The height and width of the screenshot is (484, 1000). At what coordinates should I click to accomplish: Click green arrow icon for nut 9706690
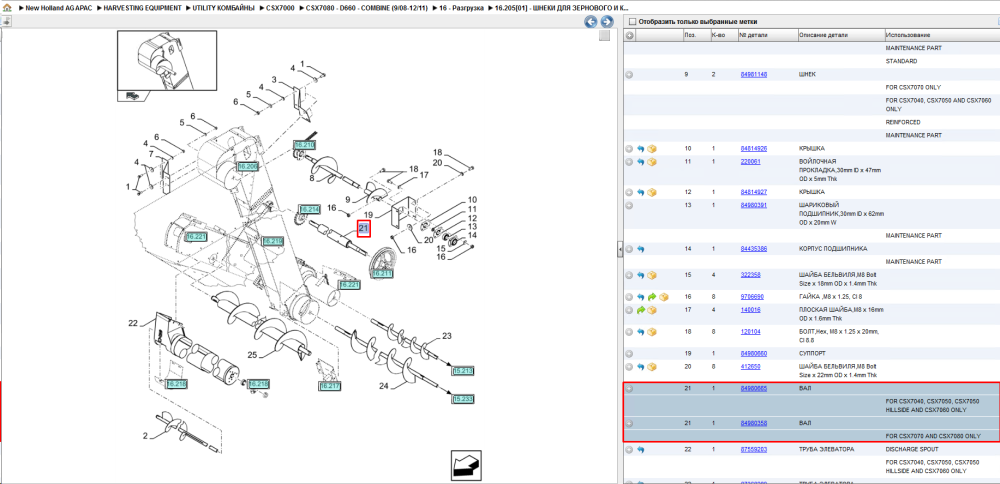(652, 297)
